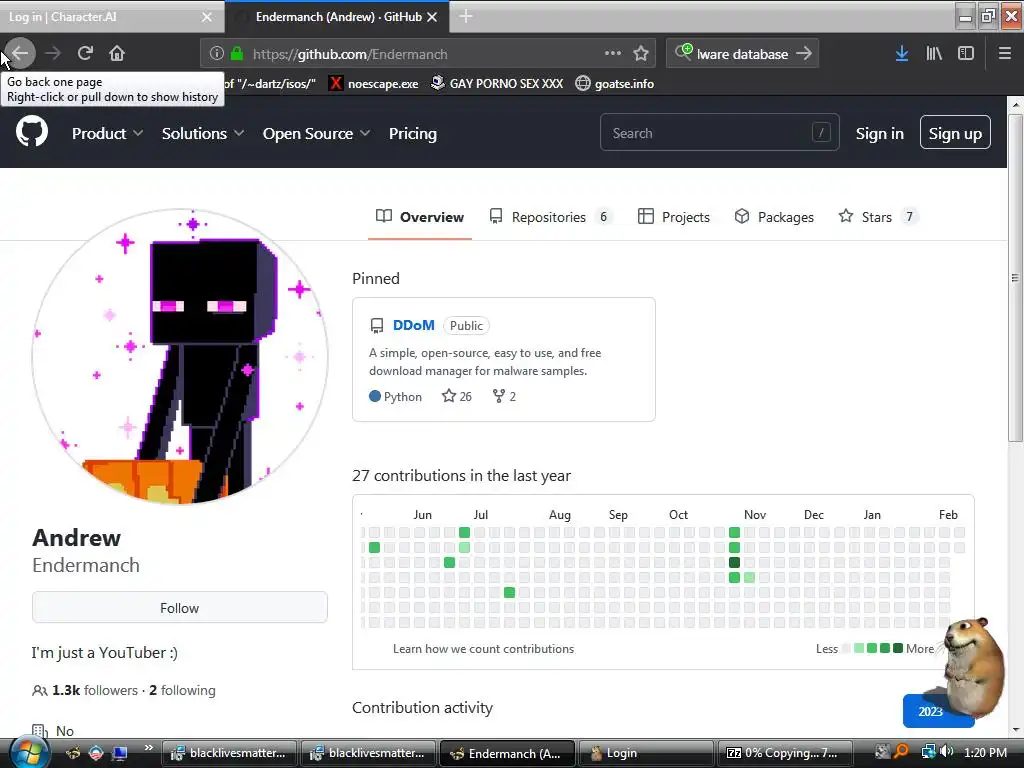Click the Sign up button

(x=955, y=133)
